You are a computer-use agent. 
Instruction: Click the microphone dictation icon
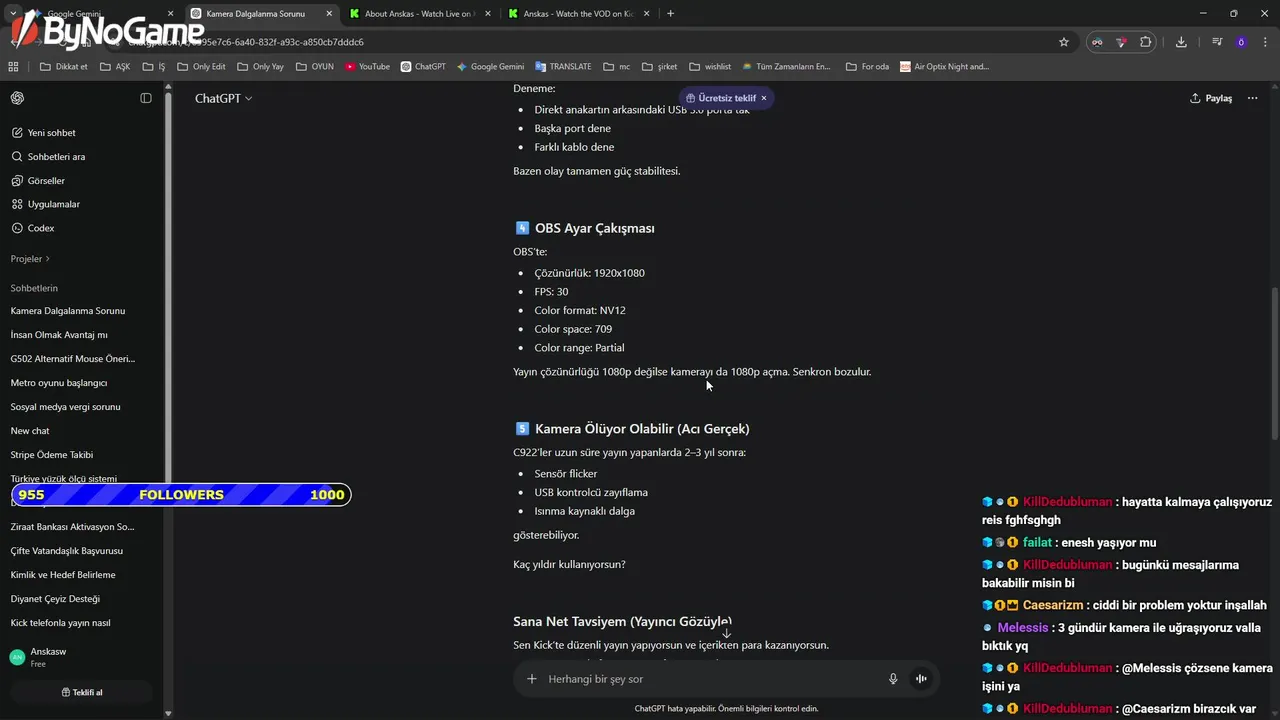click(893, 679)
